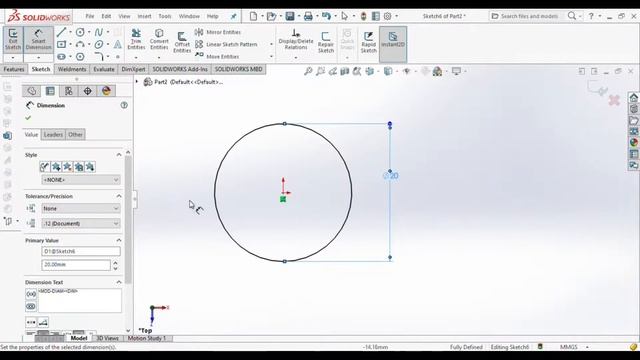
Task: Click Trim Entities
Action: tap(136, 39)
